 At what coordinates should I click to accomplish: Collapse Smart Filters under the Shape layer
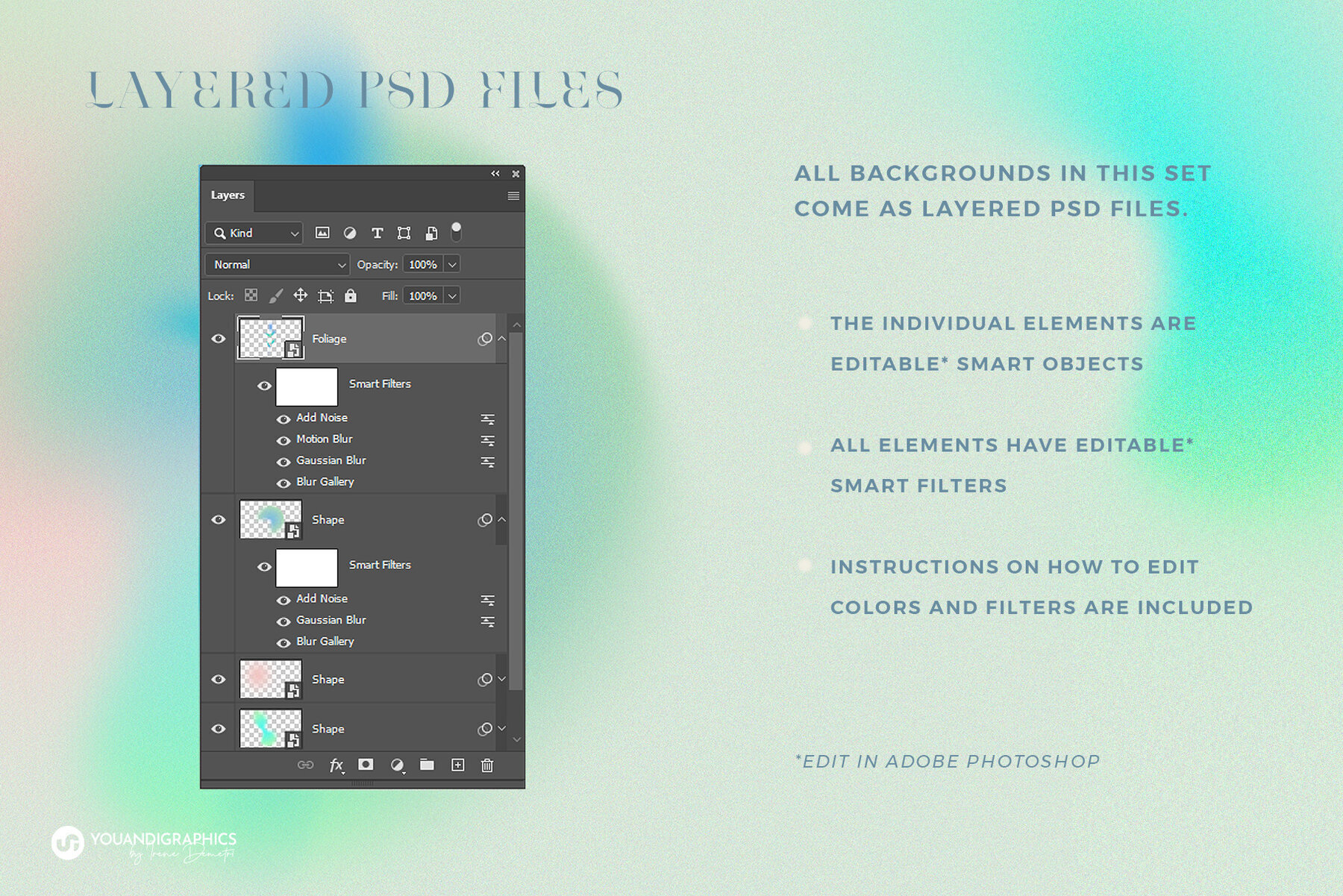point(501,520)
